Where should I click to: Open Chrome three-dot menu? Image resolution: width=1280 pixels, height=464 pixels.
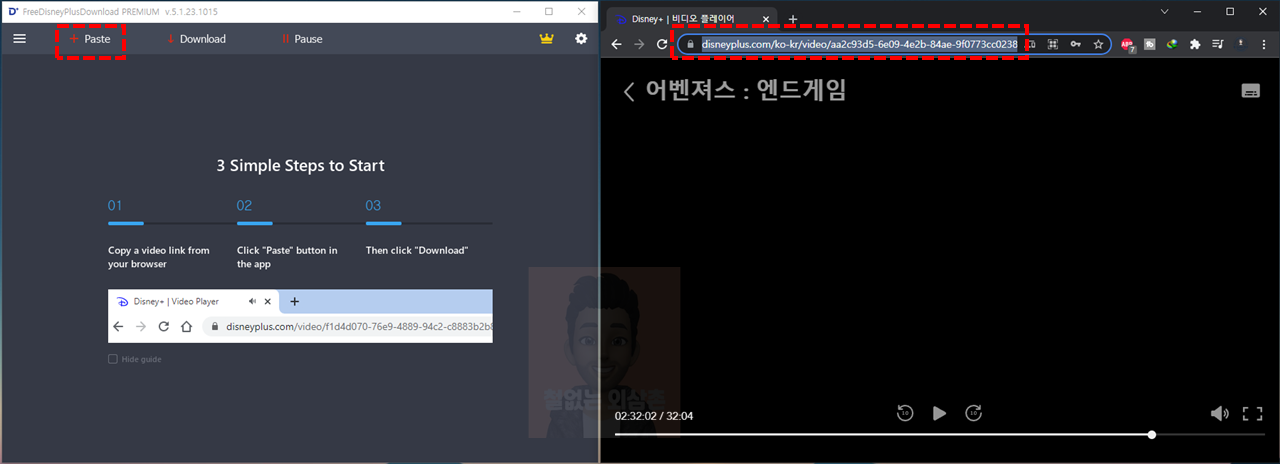coord(1263,44)
